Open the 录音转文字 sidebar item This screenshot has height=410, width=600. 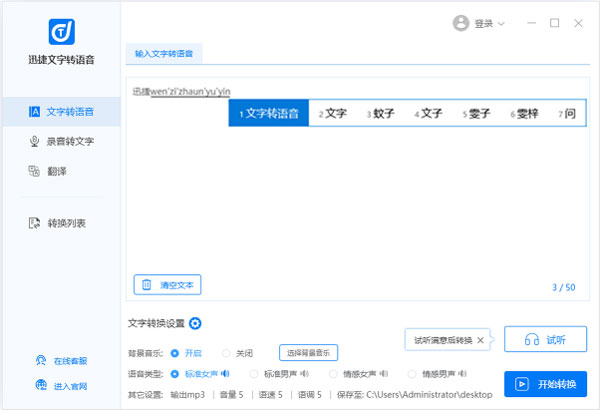[x=62, y=141]
